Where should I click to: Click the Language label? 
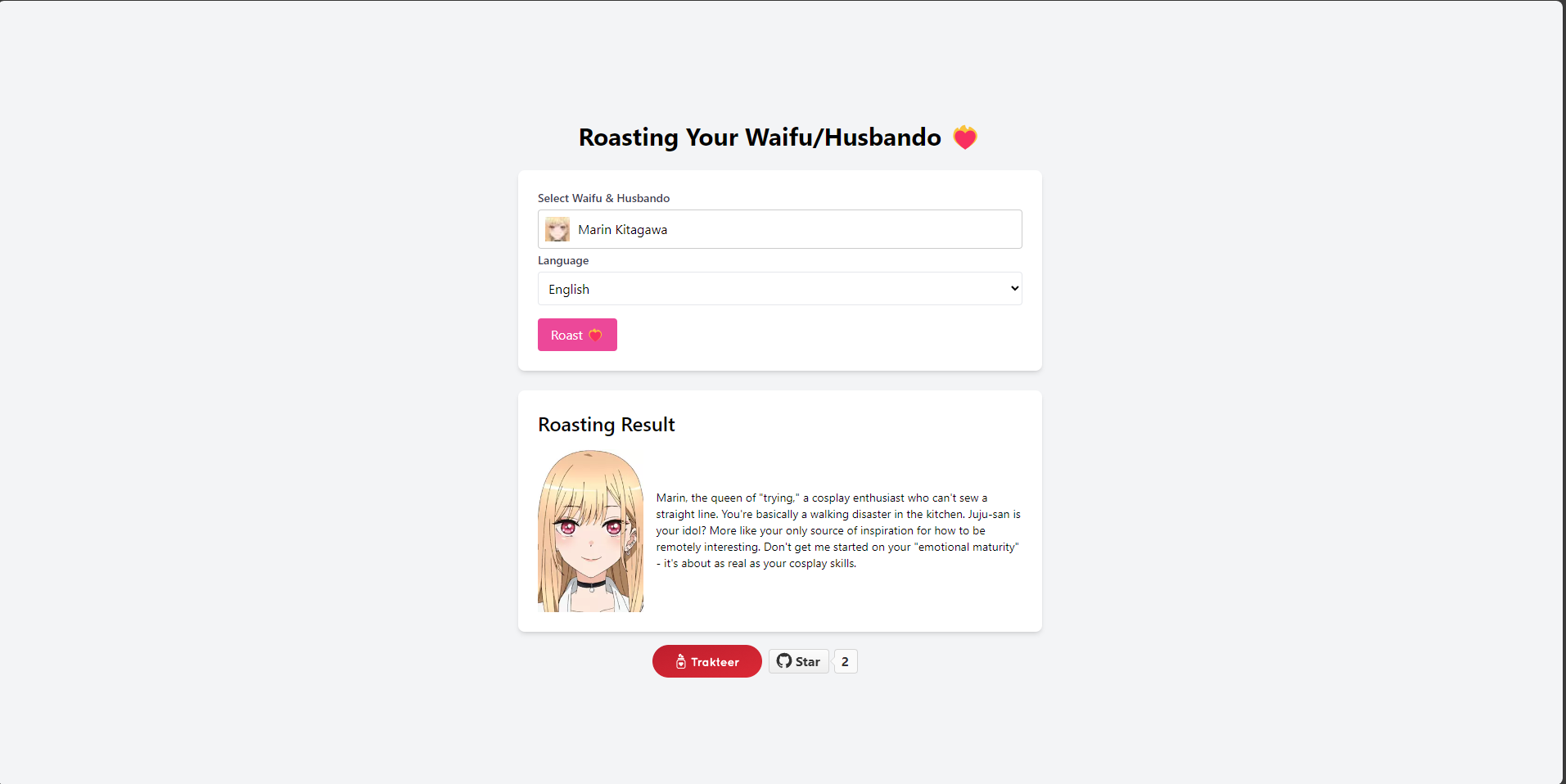click(x=563, y=260)
